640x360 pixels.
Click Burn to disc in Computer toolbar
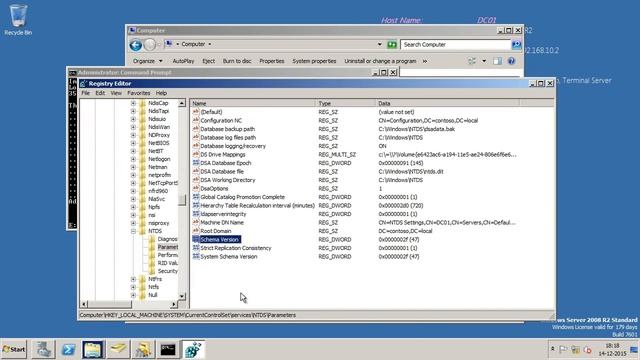point(237,61)
